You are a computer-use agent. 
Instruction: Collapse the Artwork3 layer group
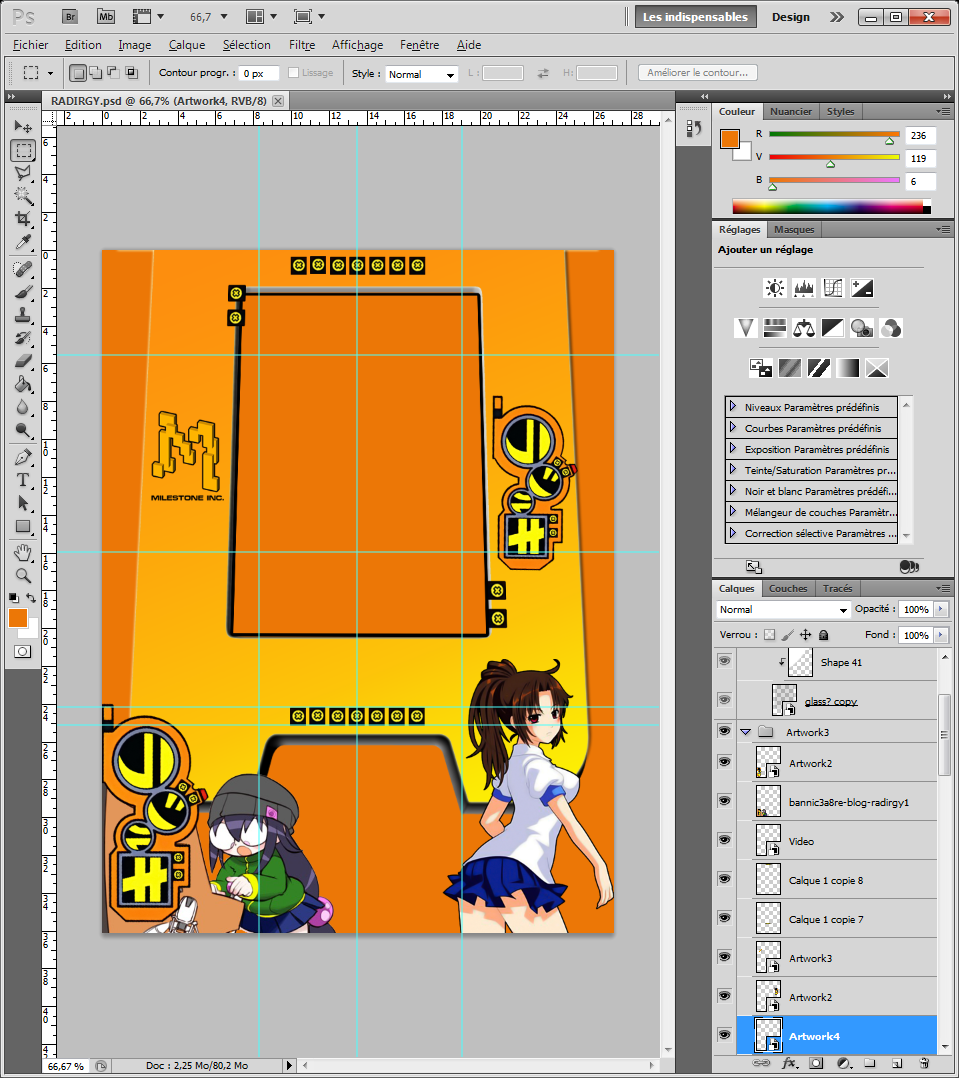[746, 732]
